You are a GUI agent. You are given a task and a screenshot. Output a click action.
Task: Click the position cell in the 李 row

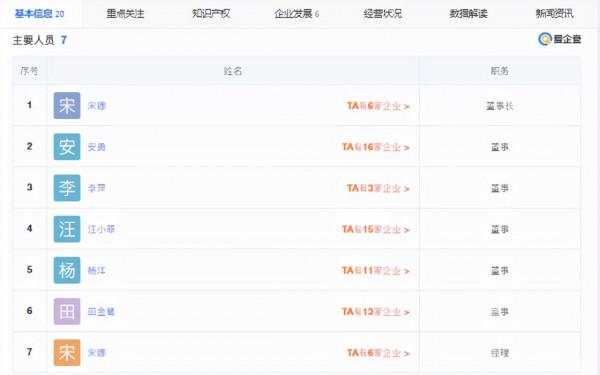click(x=500, y=188)
